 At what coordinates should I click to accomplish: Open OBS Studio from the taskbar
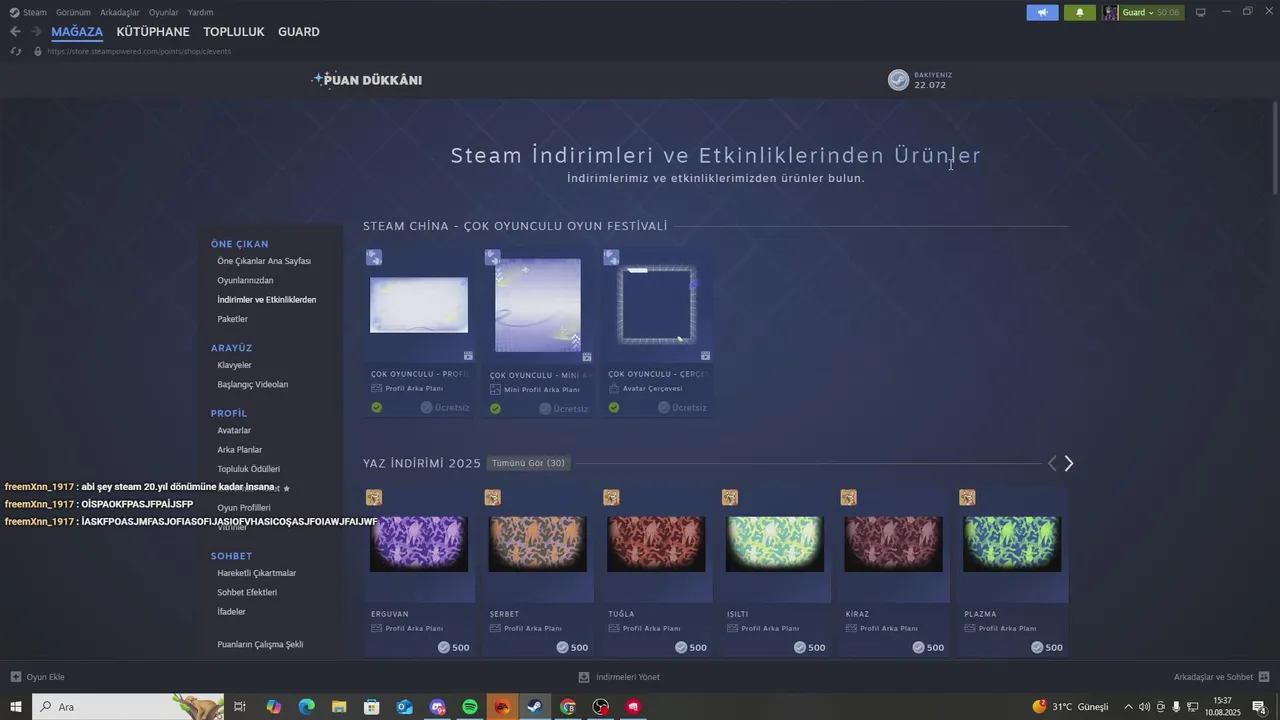(x=601, y=707)
